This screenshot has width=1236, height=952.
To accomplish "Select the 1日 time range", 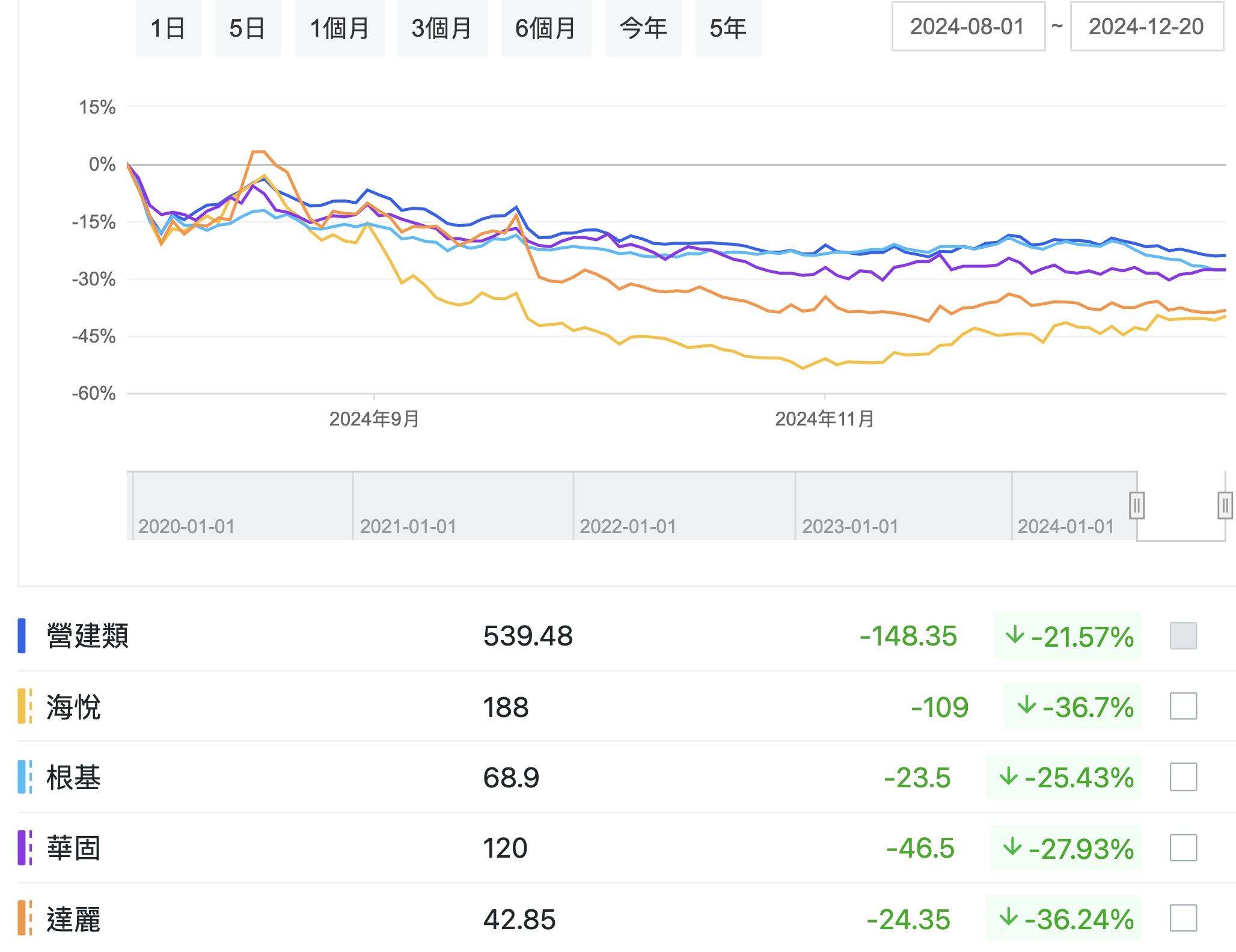I will (168, 28).
